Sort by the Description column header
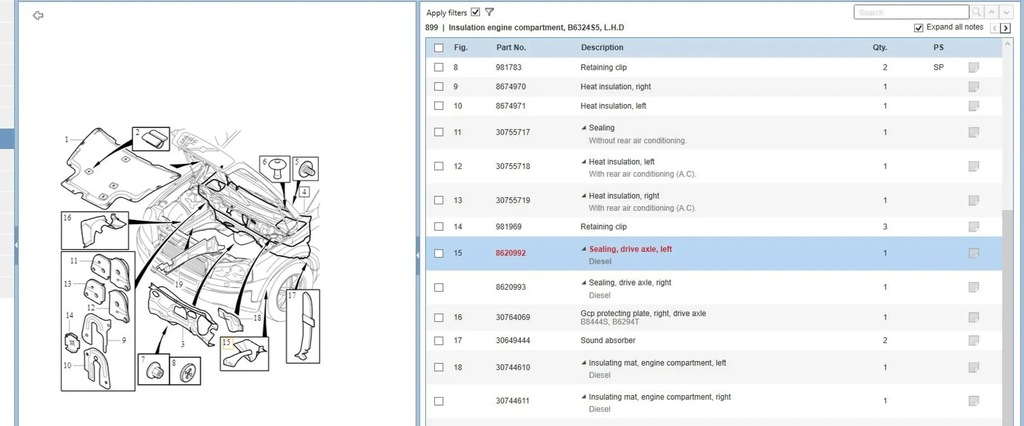Image resolution: width=1024 pixels, height=426 pixels. coord(601,48)
